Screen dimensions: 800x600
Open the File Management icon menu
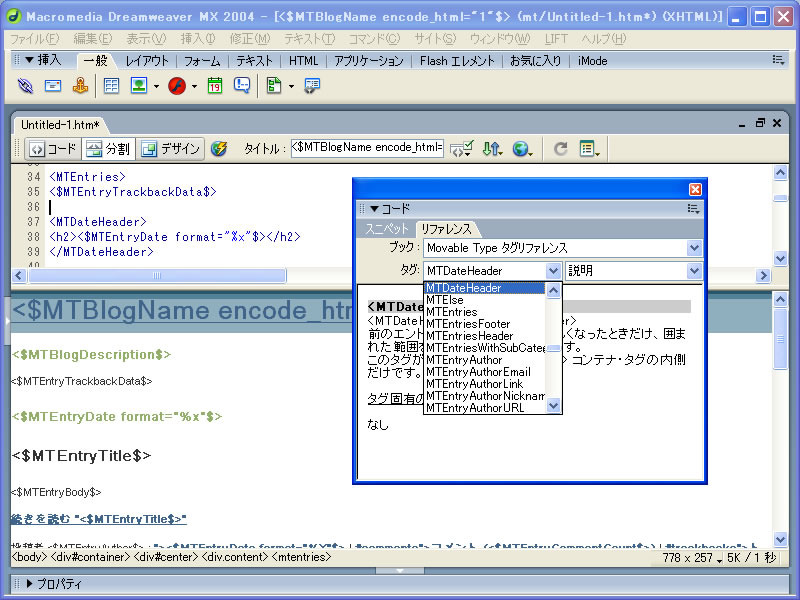pos(492,148)
